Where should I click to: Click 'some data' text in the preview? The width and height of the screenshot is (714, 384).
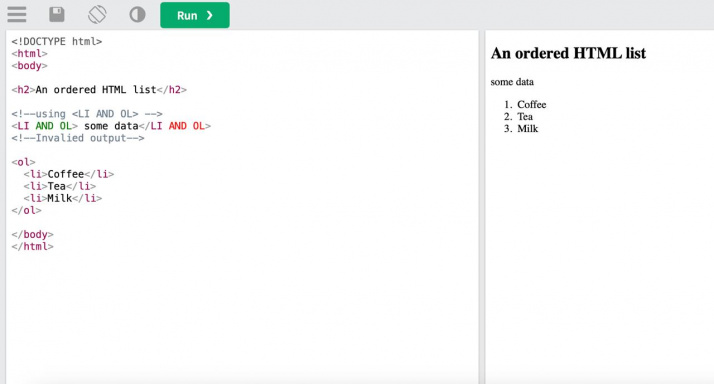[512, 82]
